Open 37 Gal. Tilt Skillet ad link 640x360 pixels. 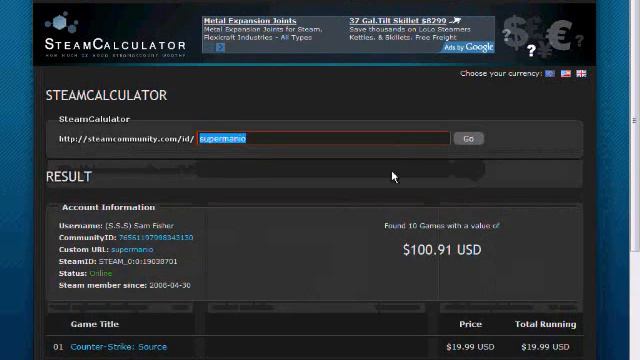[x=405, y=21]
